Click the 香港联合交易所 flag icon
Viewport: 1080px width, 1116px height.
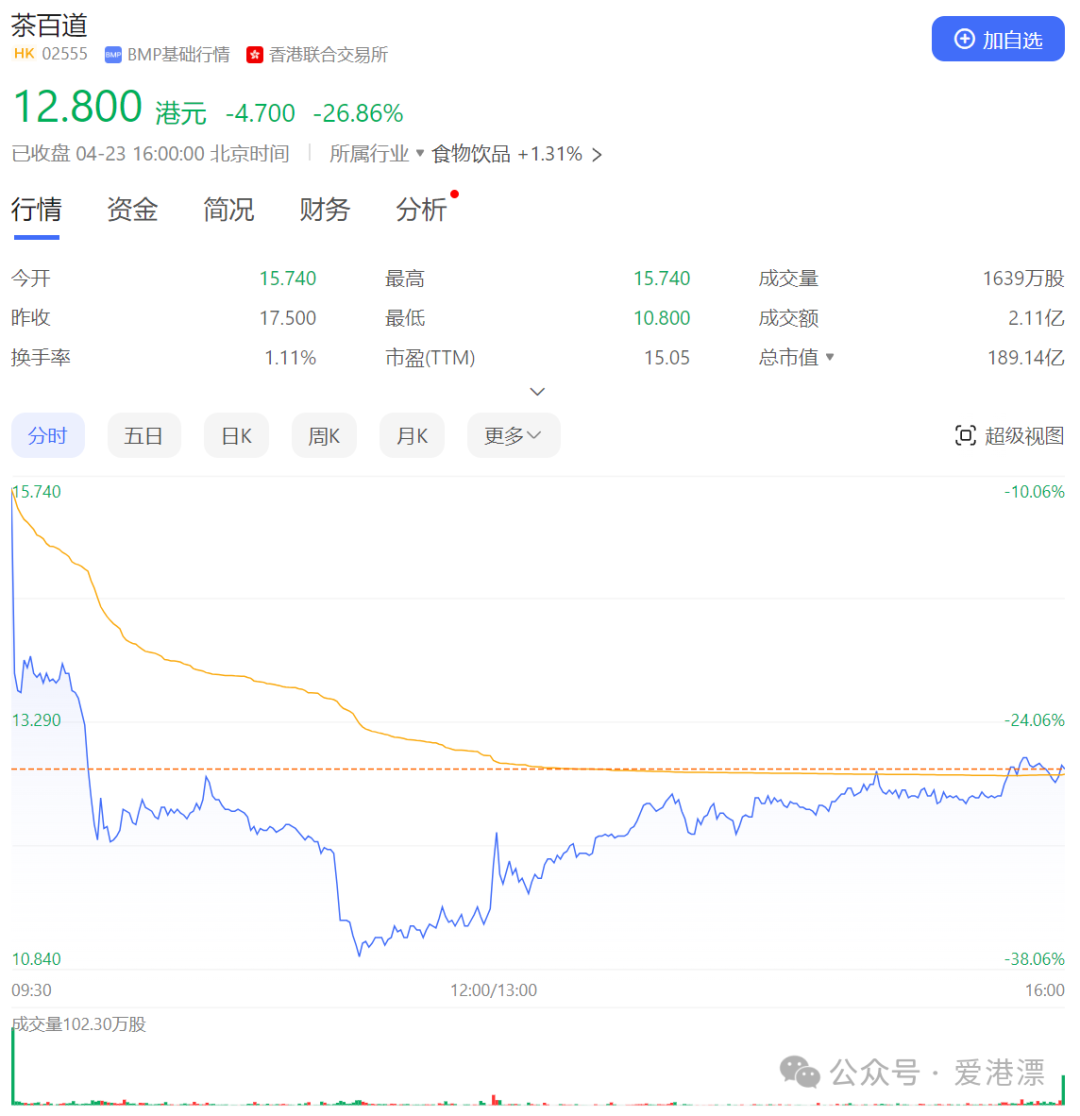coord(255,55)
